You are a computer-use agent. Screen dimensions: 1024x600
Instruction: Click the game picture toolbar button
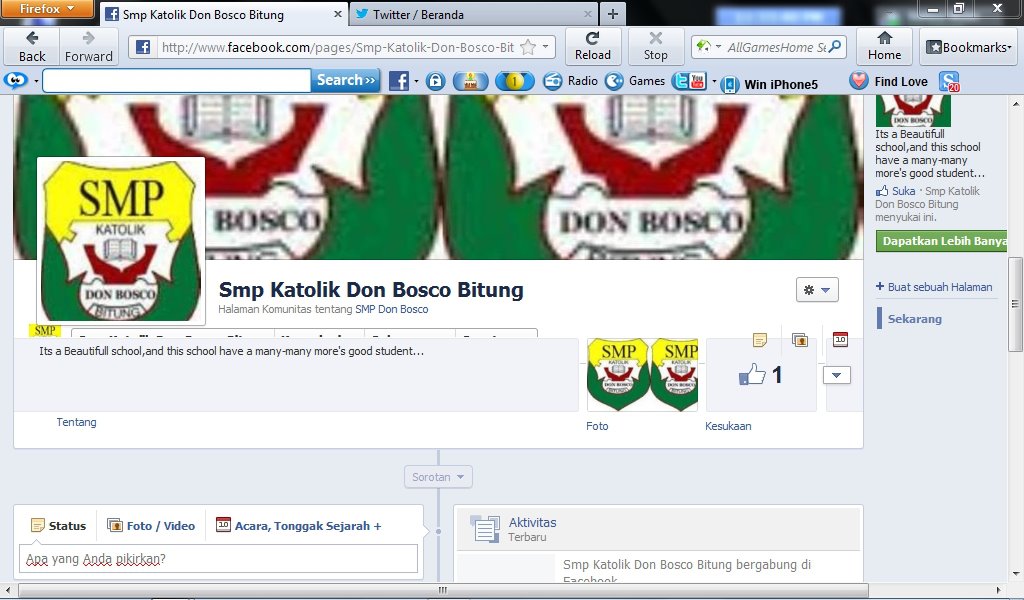tap(470, 81)
